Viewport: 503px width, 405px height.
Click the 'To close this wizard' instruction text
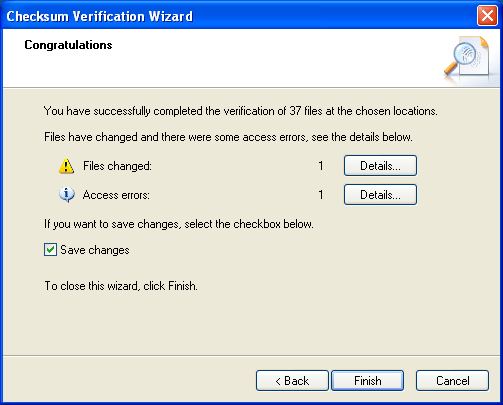pyautogui.click(x=121, y=286)
